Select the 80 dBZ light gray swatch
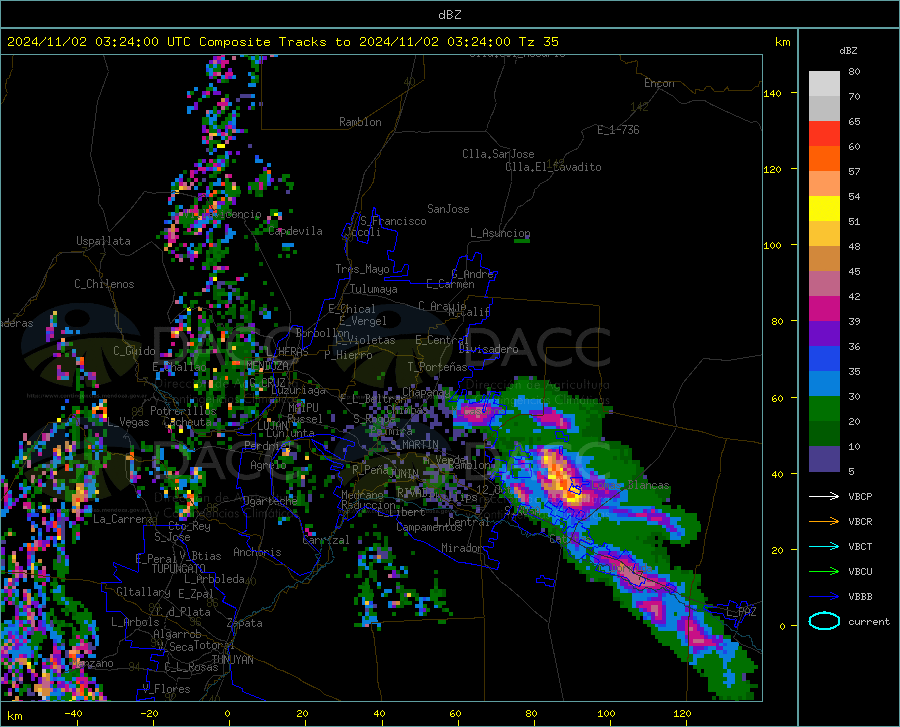 point(824,84)
